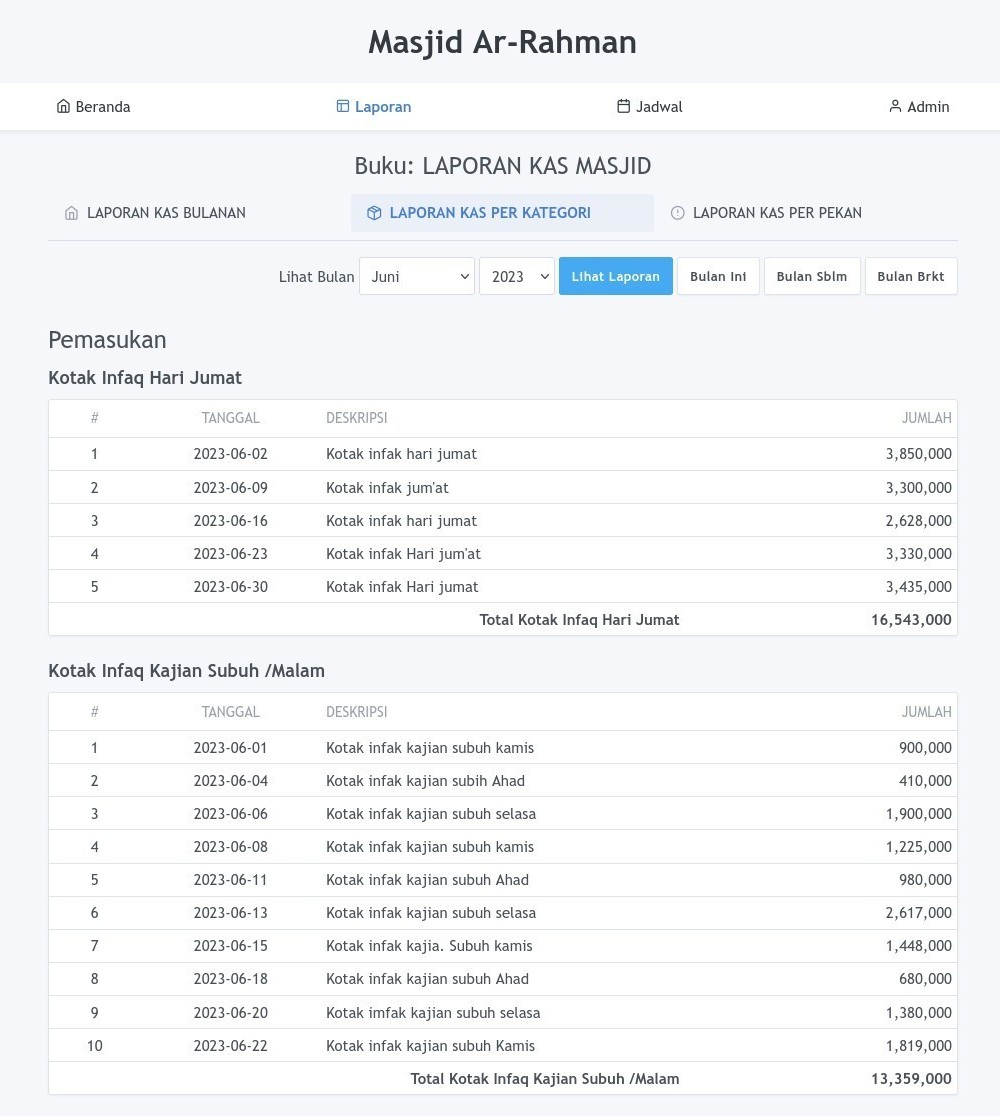
Task: Click total amount 13,359,000
Action: tap(911, 1079)
